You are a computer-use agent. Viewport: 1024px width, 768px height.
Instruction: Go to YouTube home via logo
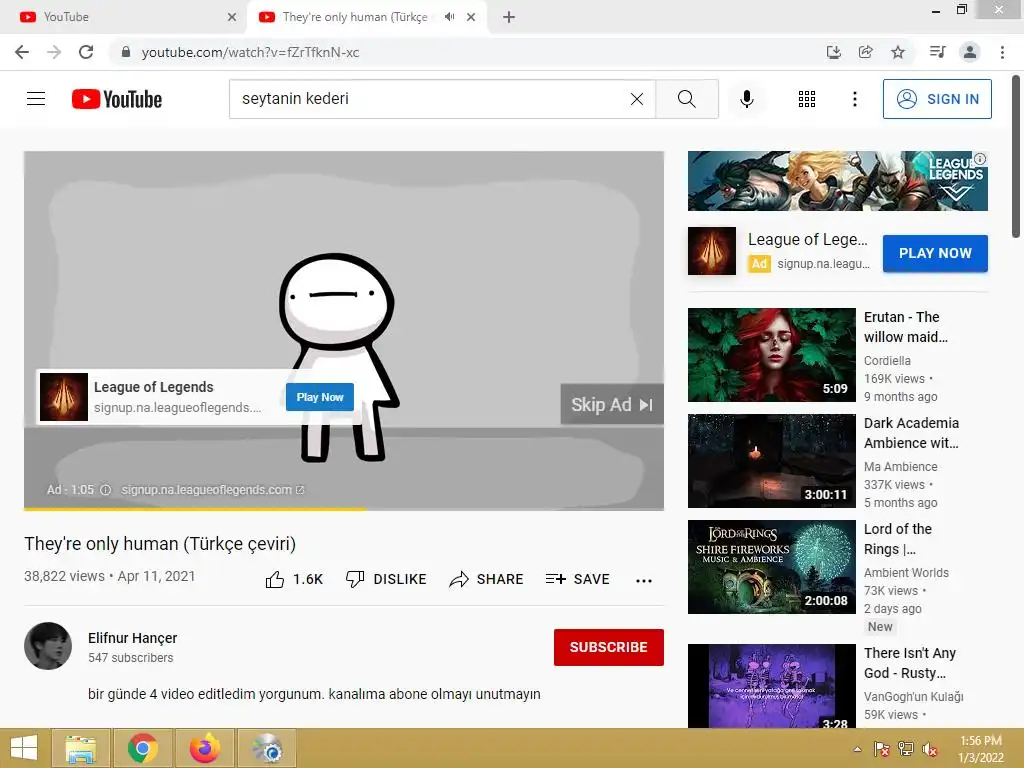coord(117,99)
